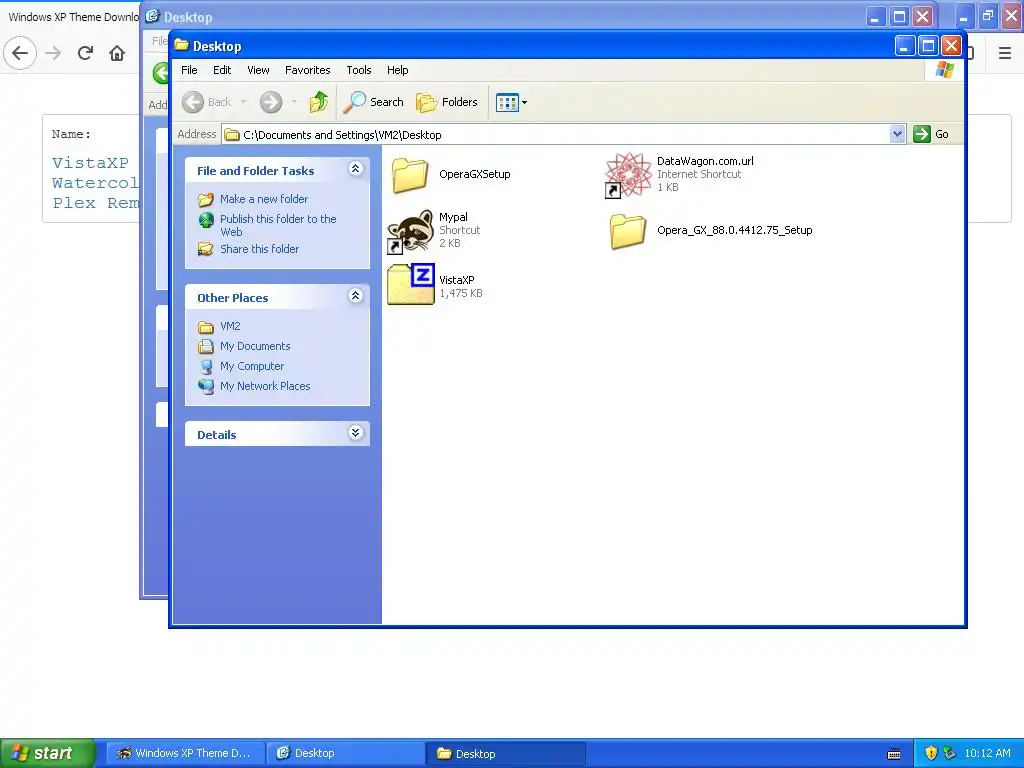Collapse the Other Places panel
1024x768 pixels.
click(355, 296)
